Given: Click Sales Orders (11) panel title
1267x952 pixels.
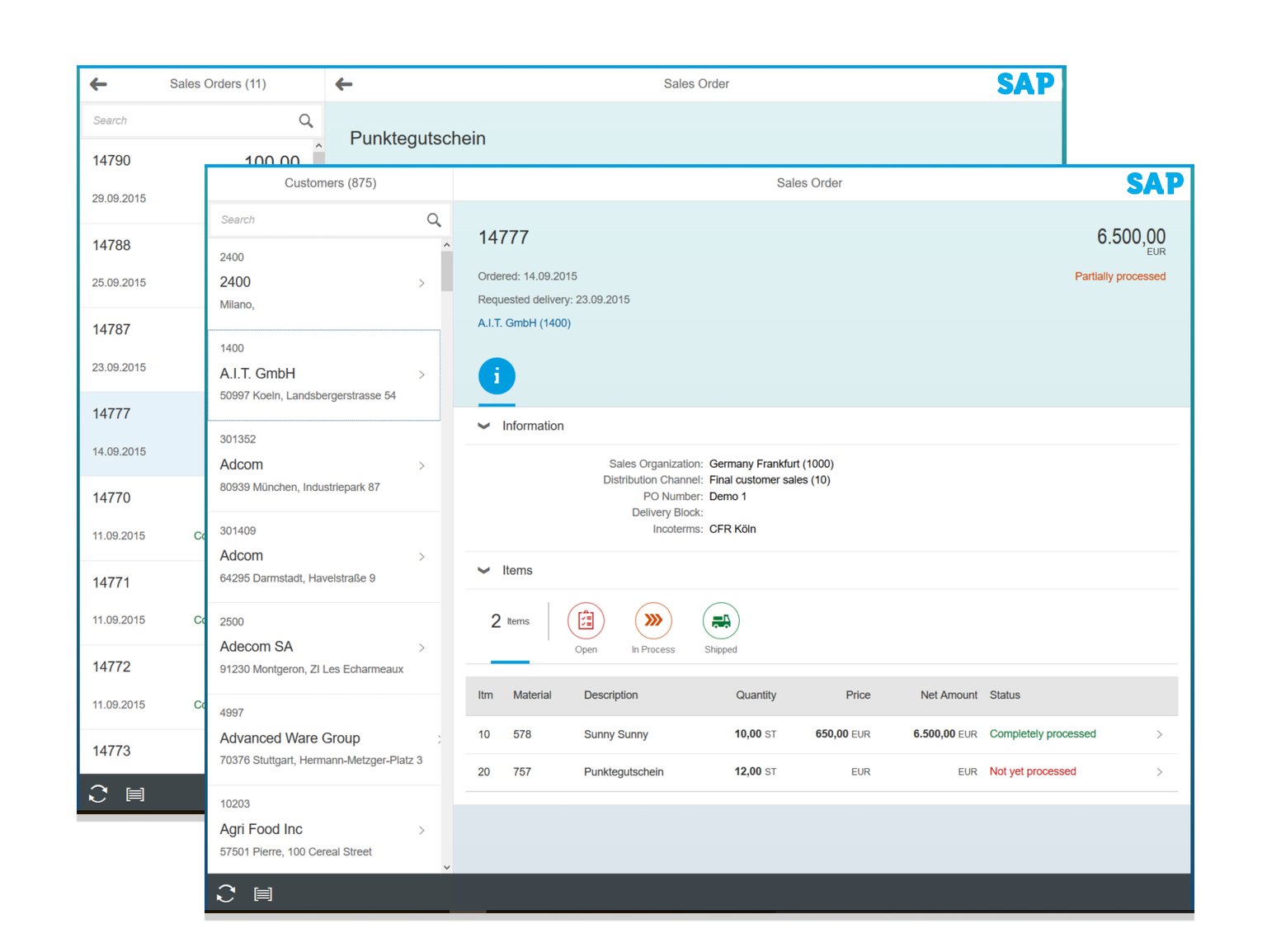Looking at the screenshot, I should tap(218, 84).
